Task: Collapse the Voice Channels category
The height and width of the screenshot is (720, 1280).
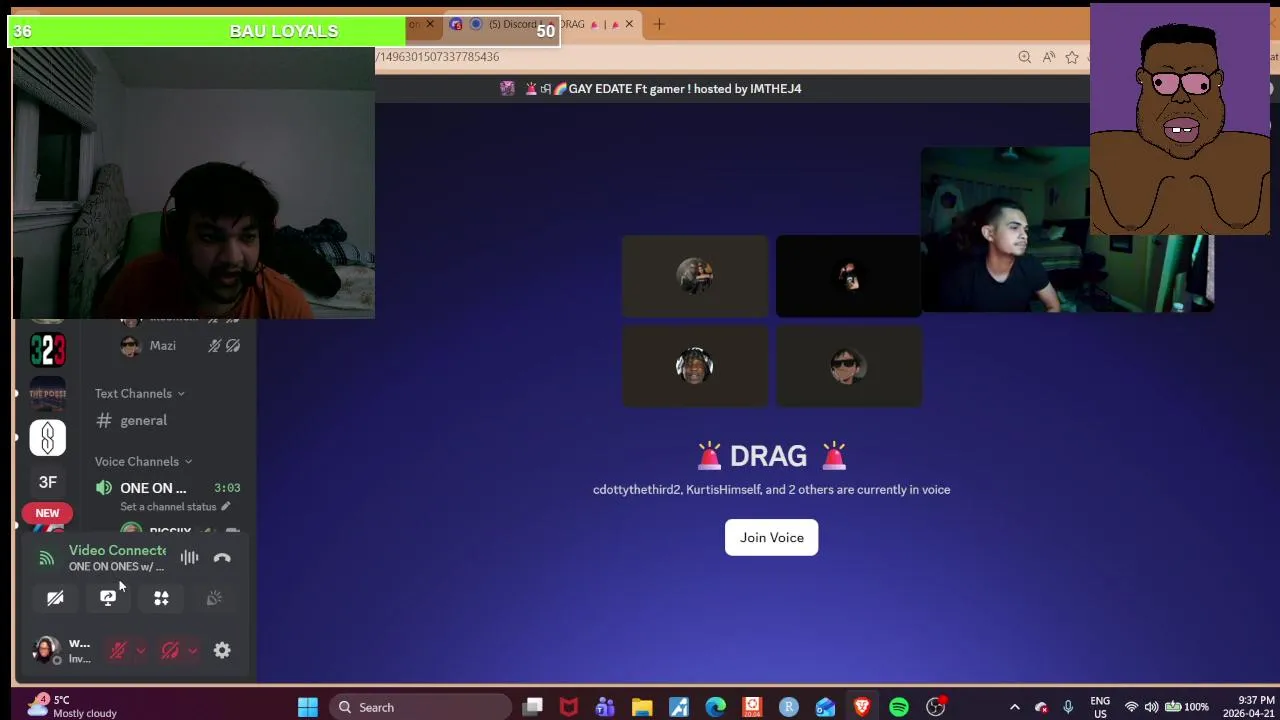Action: pyautogui.click(x=143, y=461)
